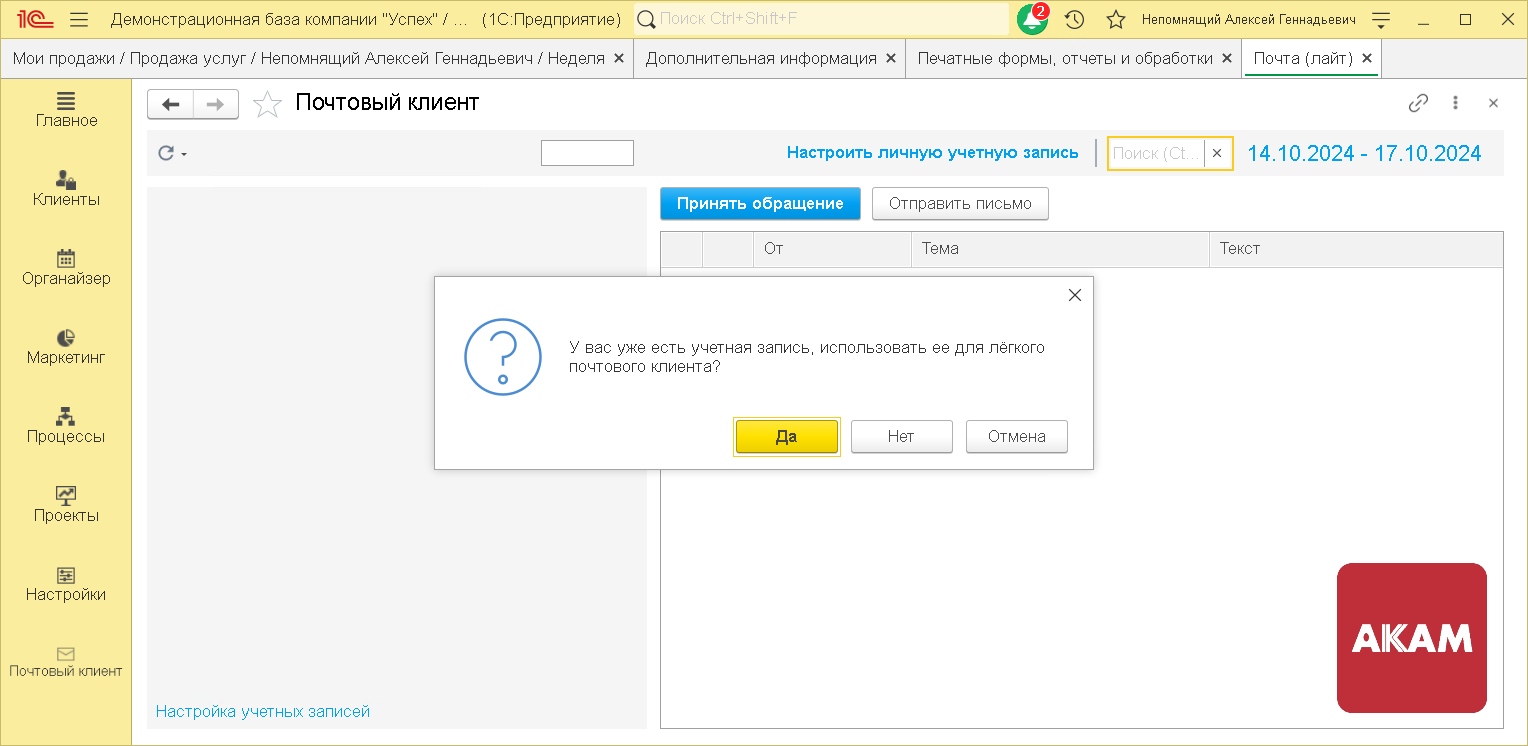Click Отправить письмо button
The height and width of the screenshot is (746, 1528).
(960, 204)
